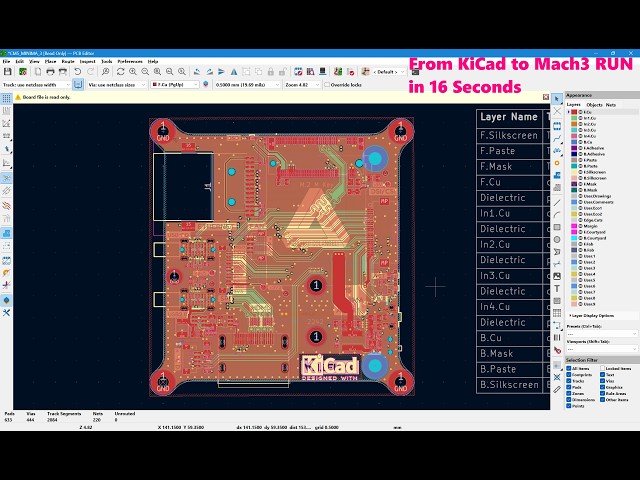Open the Place menu
The width and height of the screenshot is (640, 480).
50,61
